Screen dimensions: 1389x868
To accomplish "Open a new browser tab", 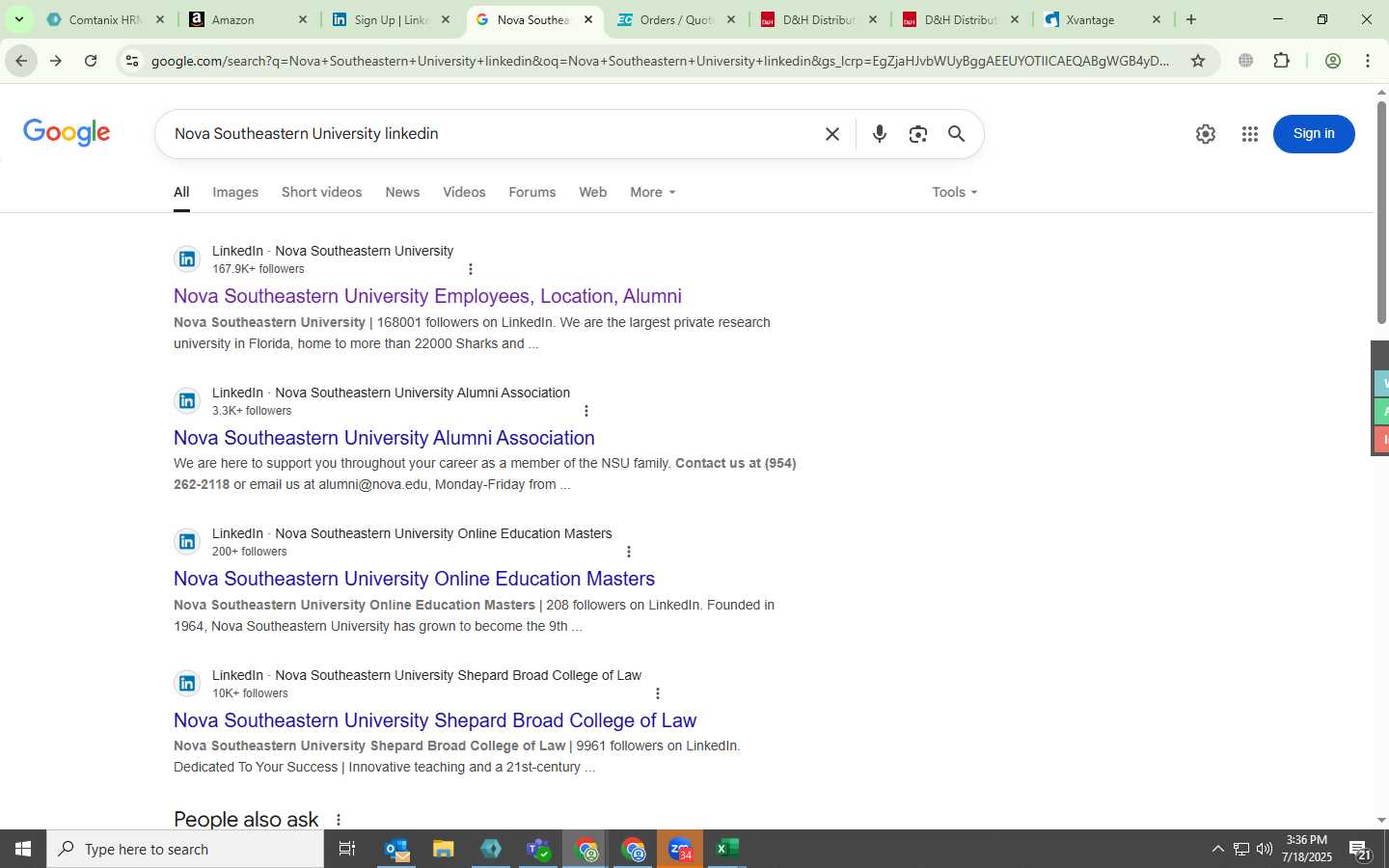I will click(1191, 19).
